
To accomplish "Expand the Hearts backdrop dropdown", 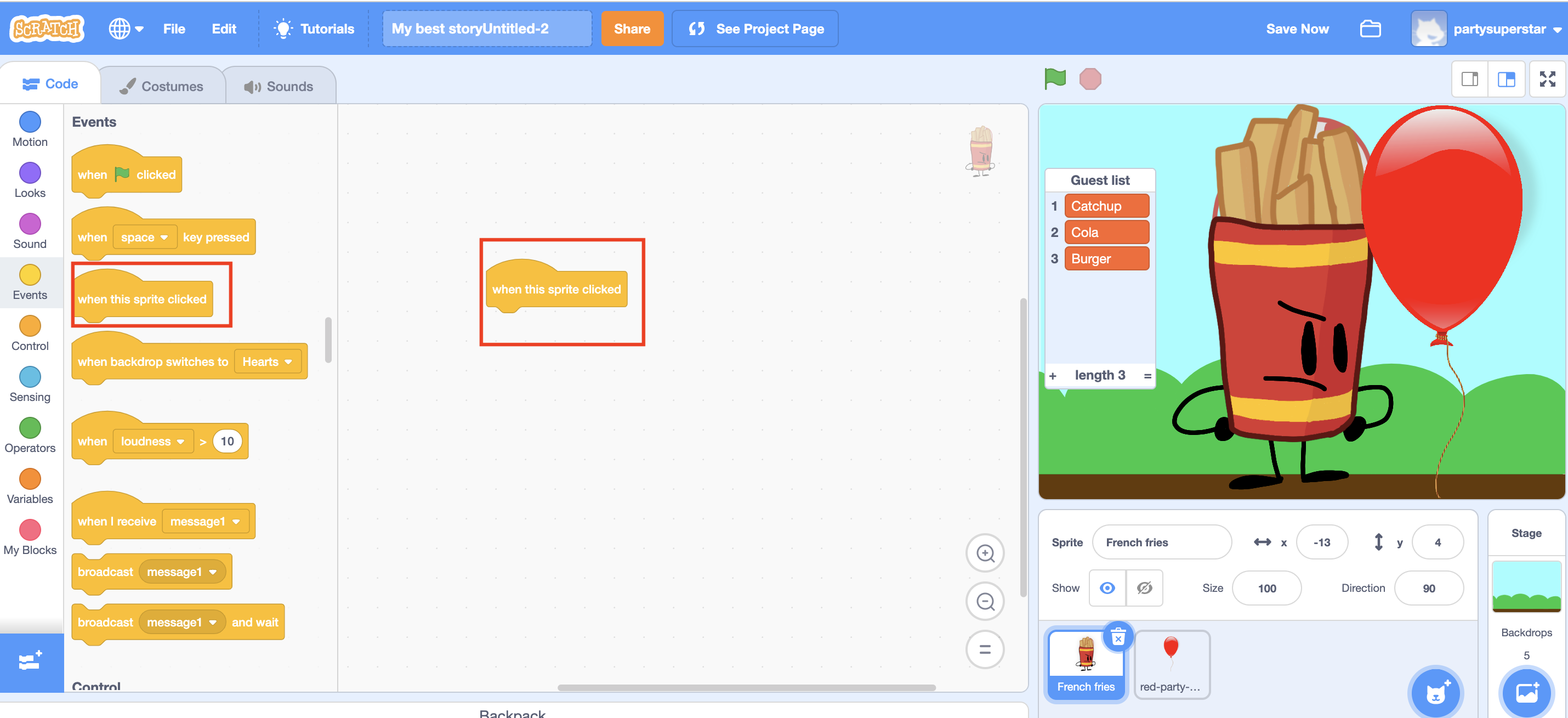I will pos(268,361).
